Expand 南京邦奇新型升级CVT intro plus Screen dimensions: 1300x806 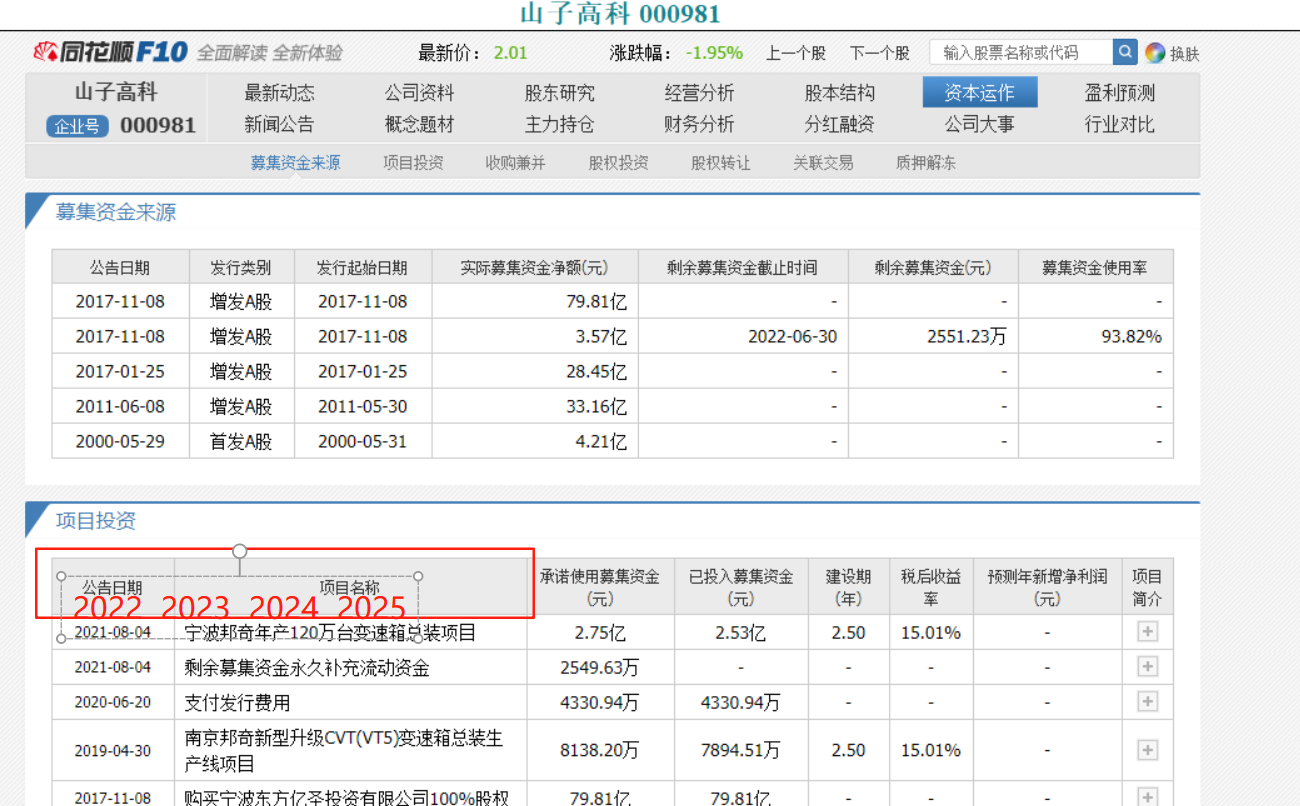click(x=1147, y=750)
